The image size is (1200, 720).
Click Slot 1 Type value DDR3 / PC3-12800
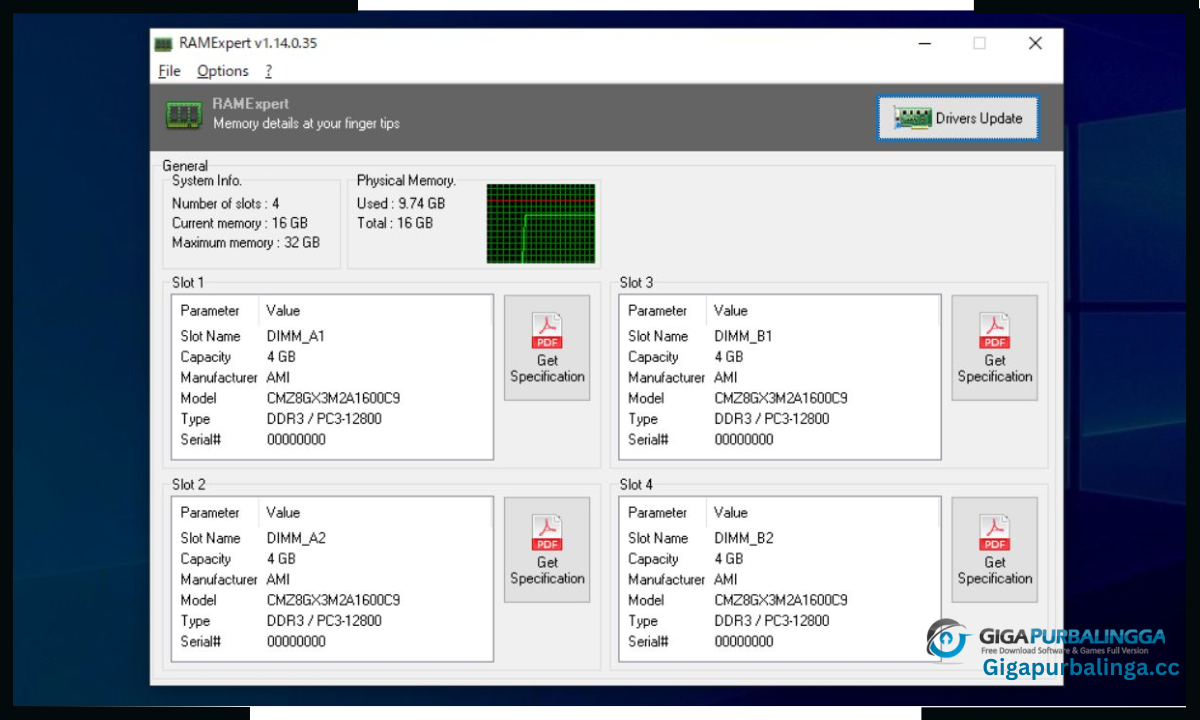(x=324, y=419)
